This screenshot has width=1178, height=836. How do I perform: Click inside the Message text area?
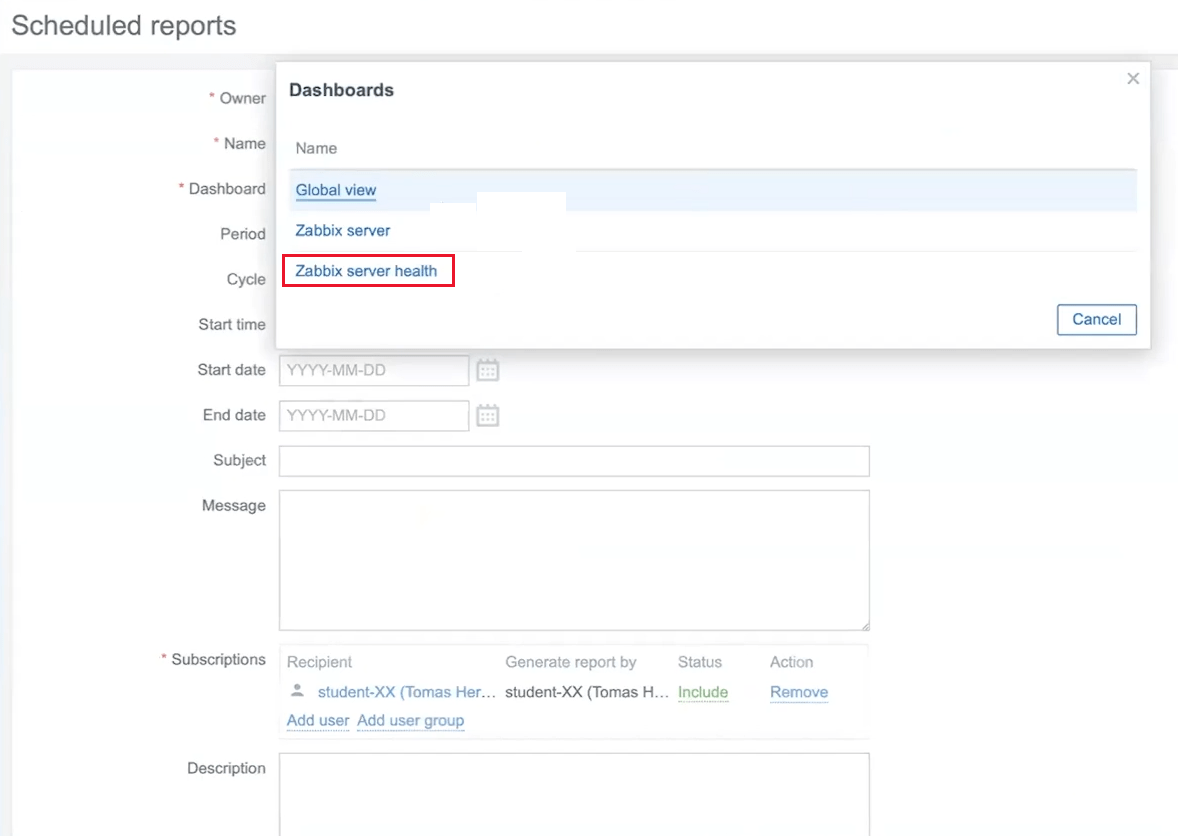573,560
